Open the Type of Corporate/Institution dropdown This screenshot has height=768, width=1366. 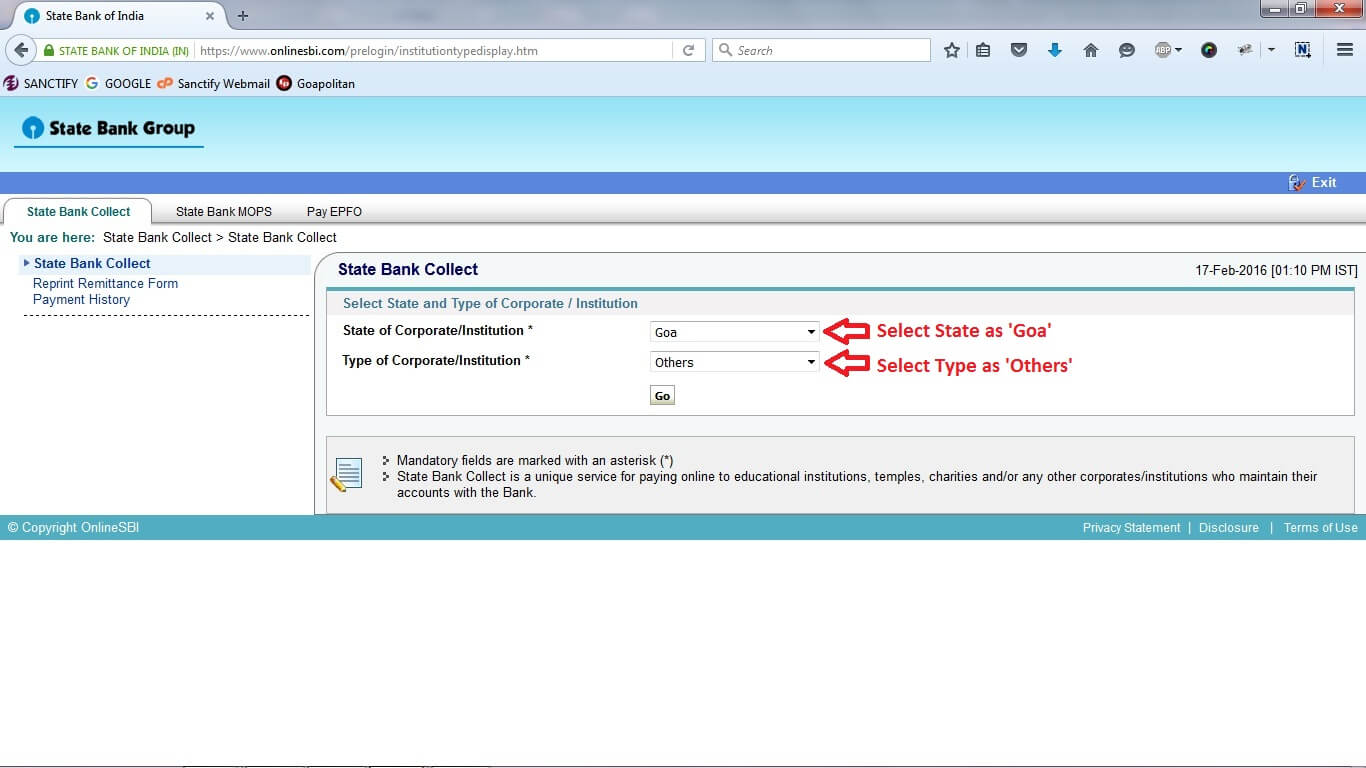point(734,362)
